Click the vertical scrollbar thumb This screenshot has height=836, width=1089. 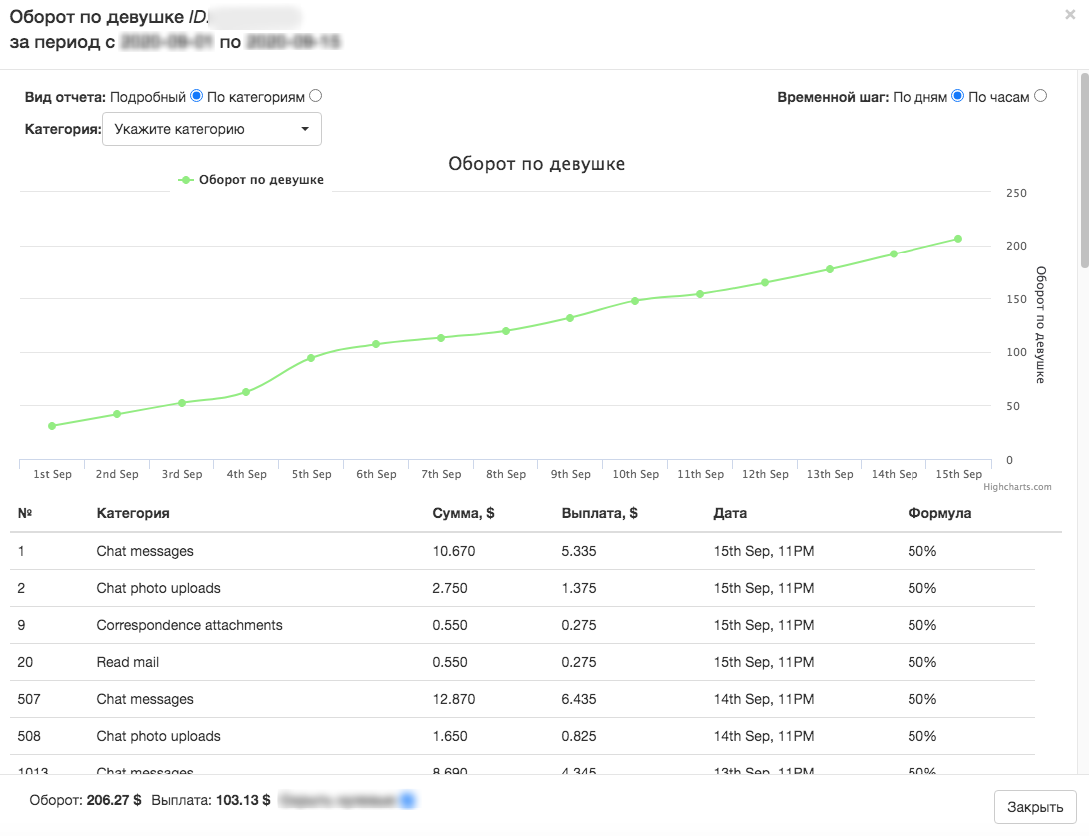[x=1084, y=170]
